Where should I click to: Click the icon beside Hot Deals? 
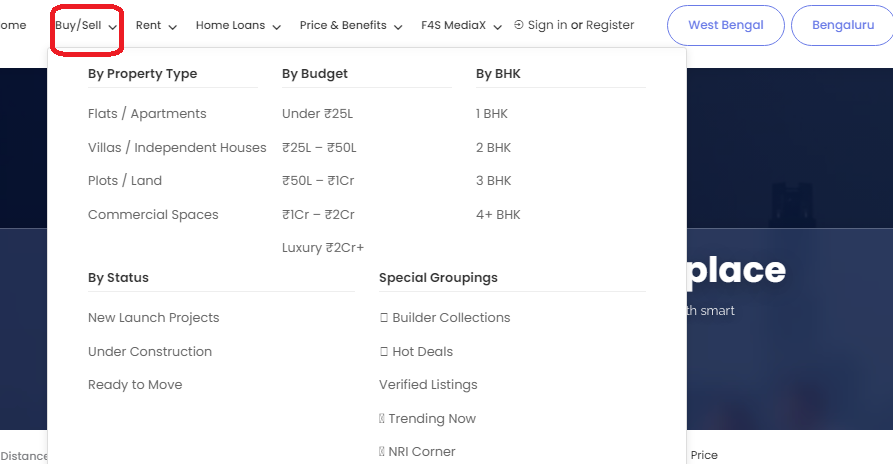tap(383, 352)
